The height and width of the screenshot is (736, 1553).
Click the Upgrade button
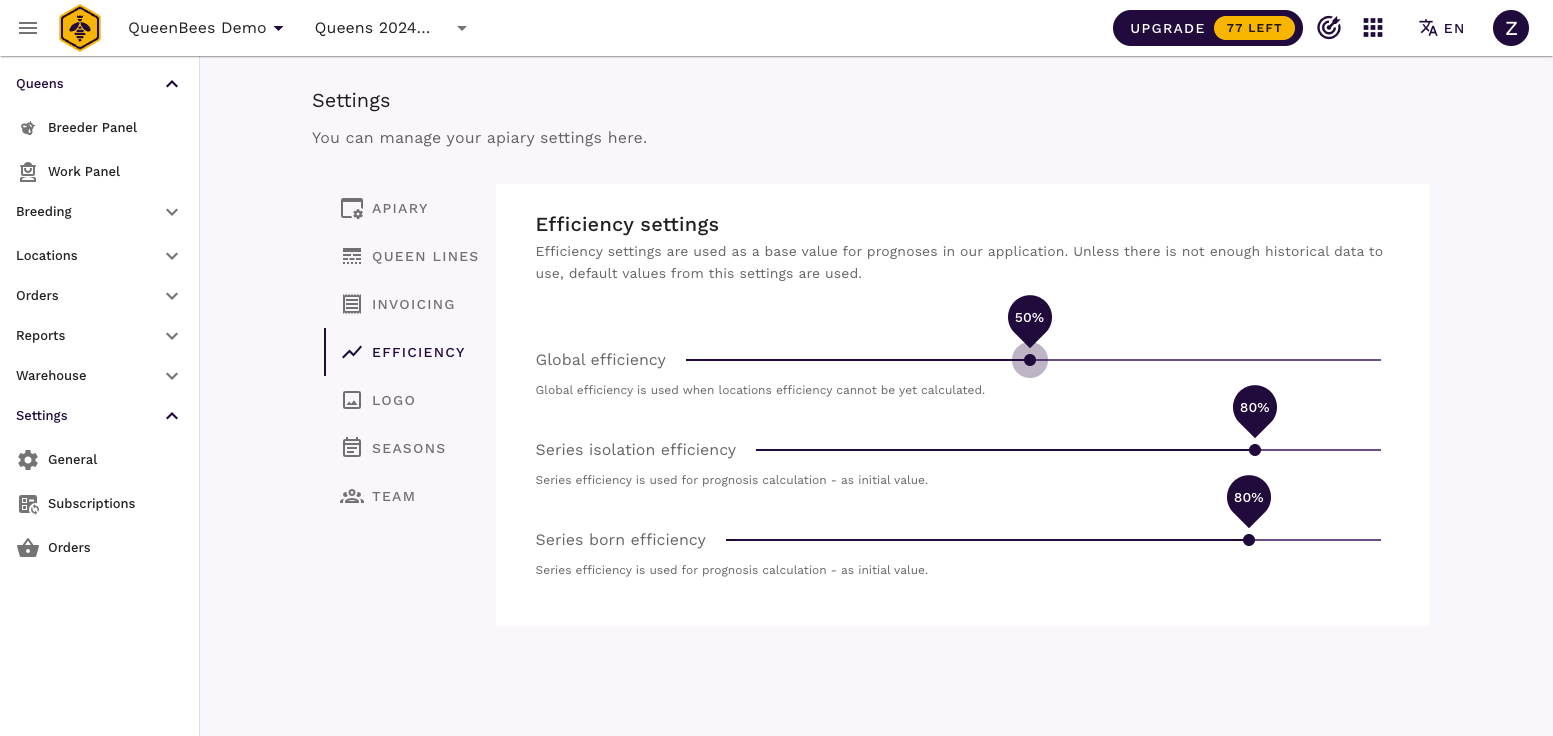[x=1207, y=28]
